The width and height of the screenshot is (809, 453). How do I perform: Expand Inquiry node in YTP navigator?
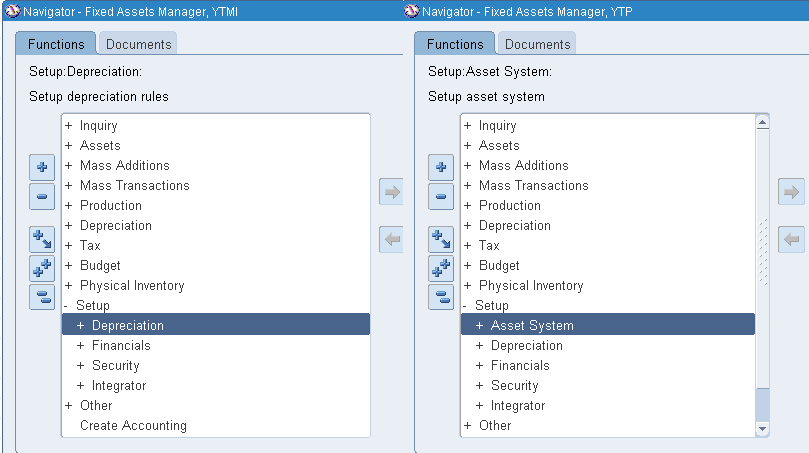(x=467, y=125)
